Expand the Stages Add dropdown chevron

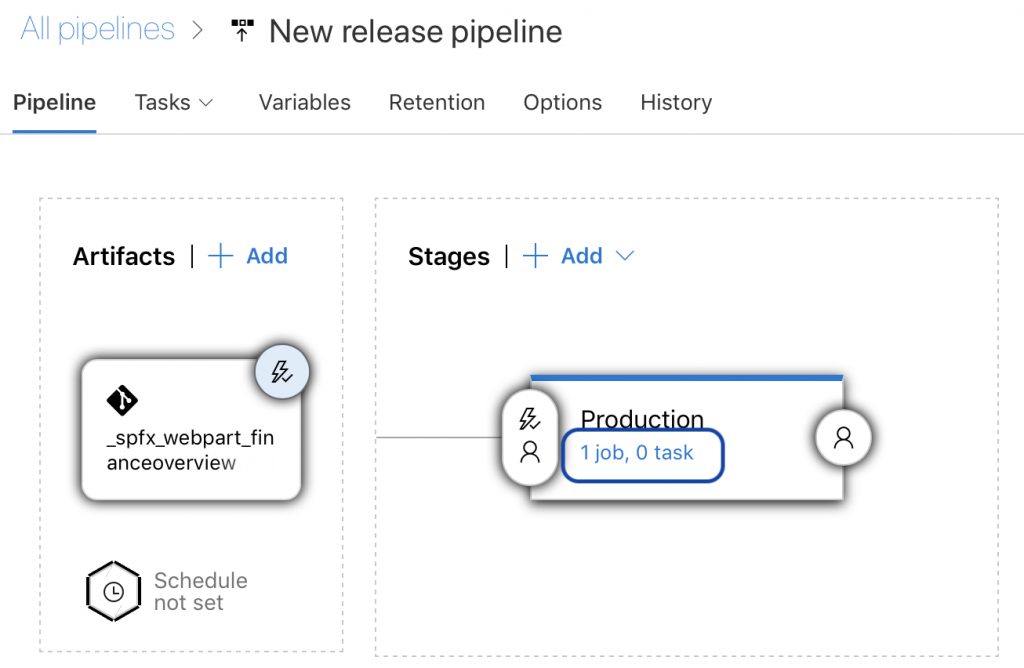pos(625,257)
